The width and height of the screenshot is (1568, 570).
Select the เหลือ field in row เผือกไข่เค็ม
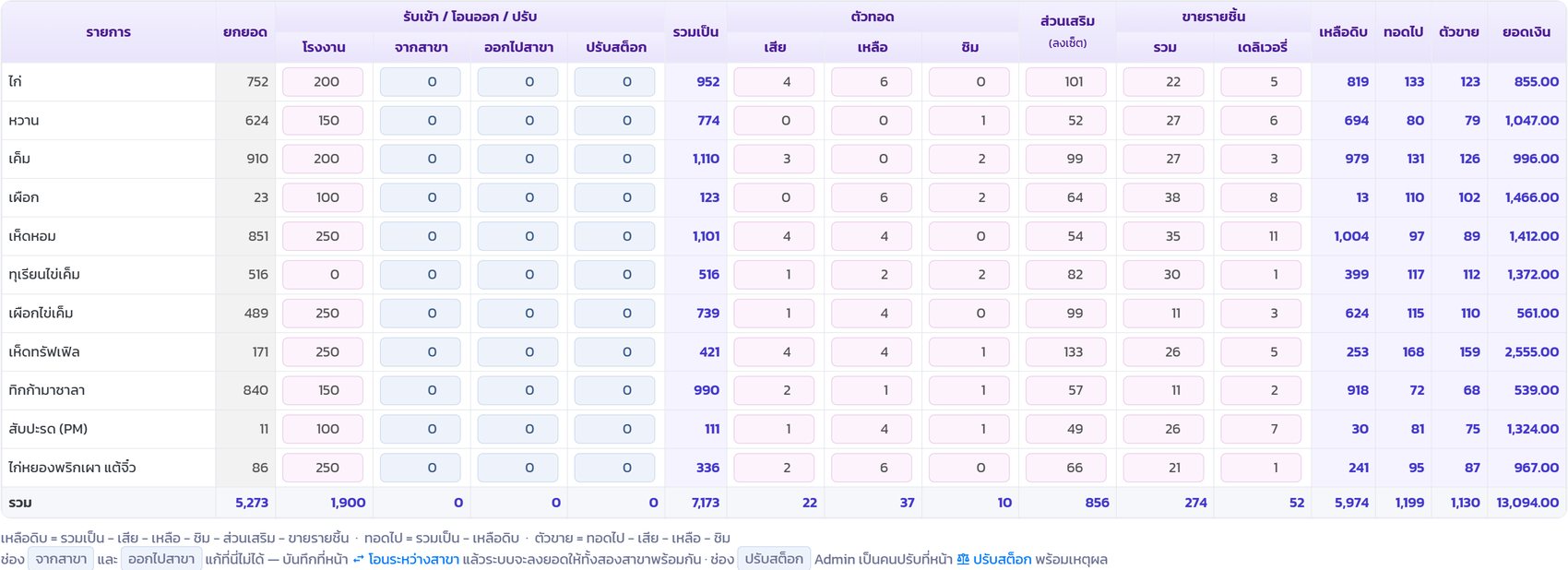click(x=872, y=314)
